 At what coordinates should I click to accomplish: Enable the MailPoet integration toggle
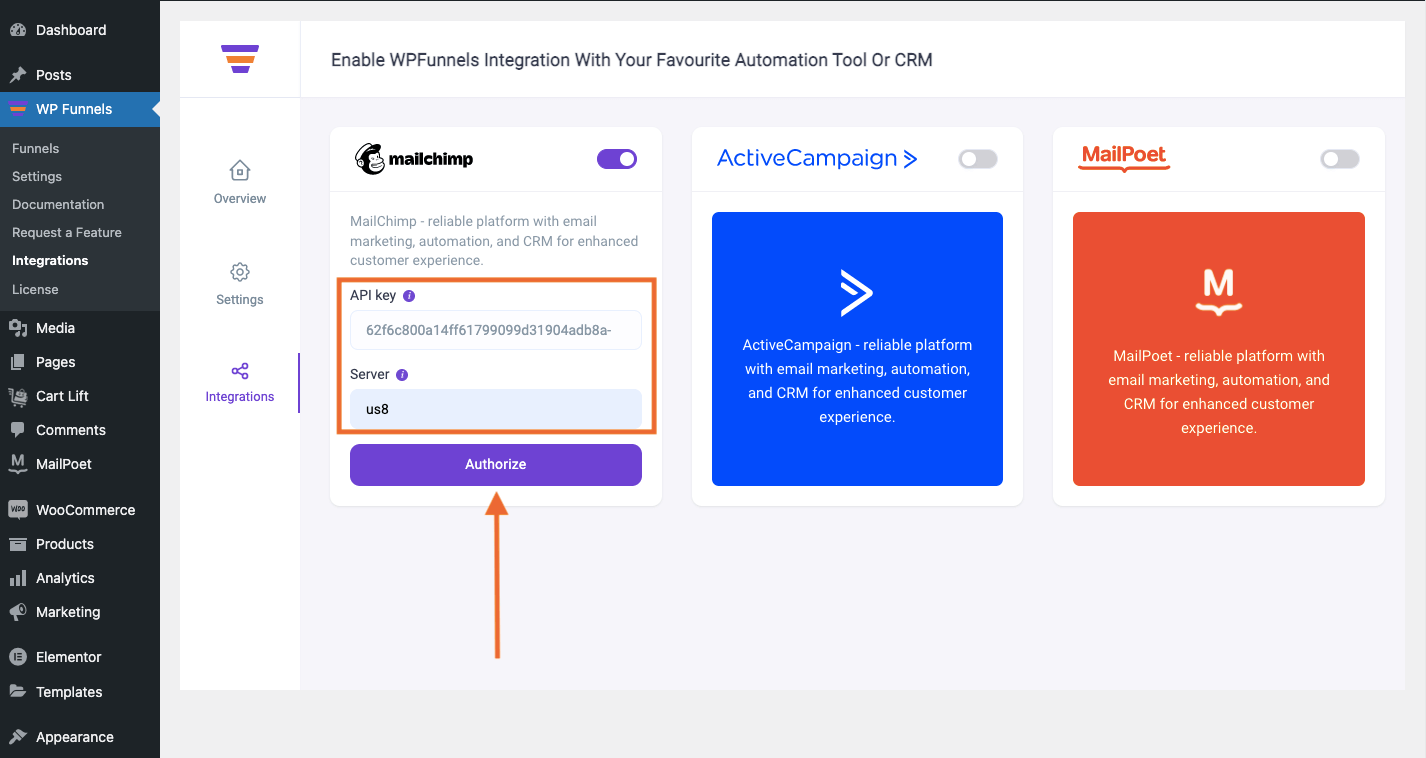point(1340,159)
